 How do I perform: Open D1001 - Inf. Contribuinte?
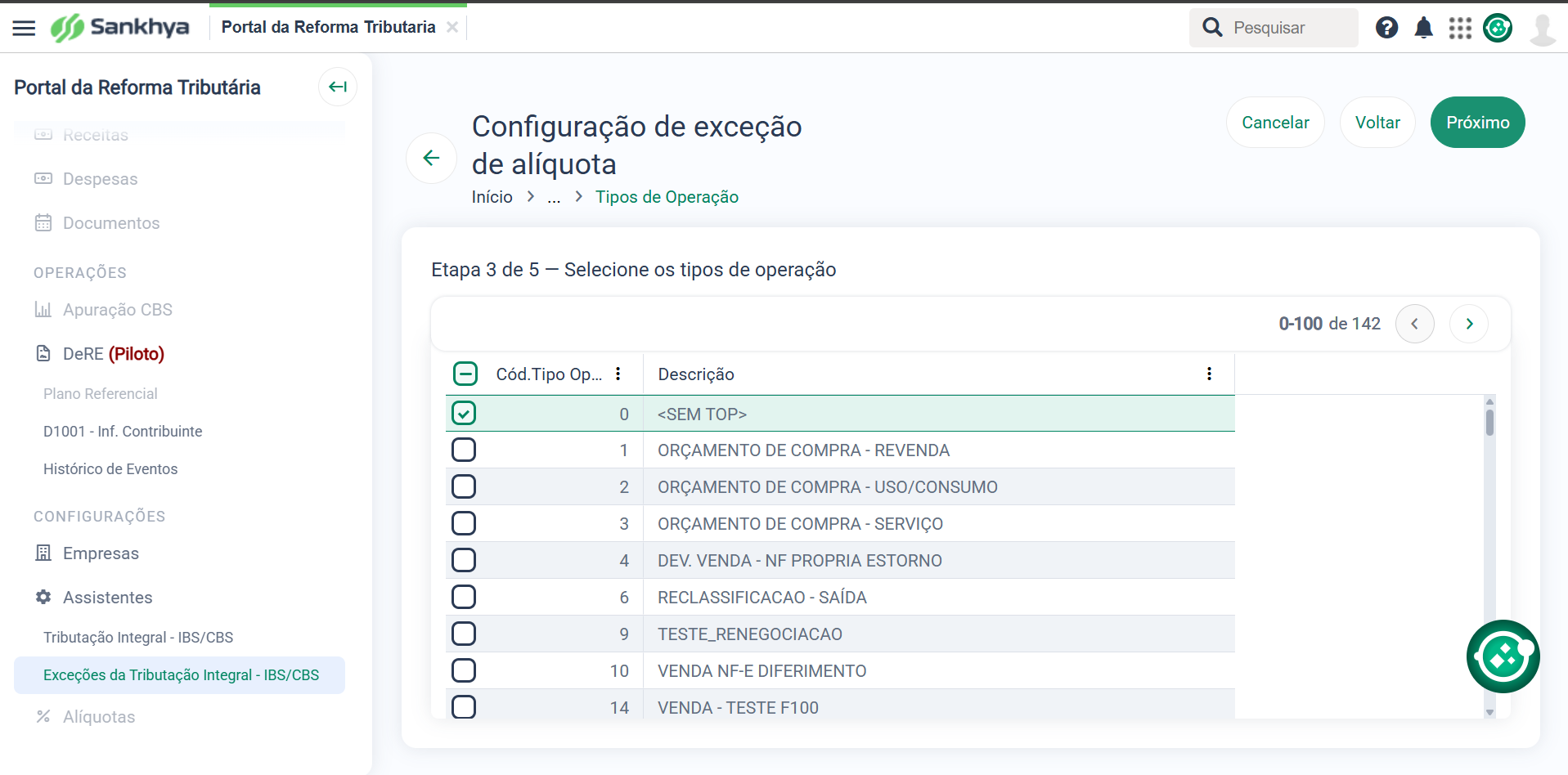123,432
